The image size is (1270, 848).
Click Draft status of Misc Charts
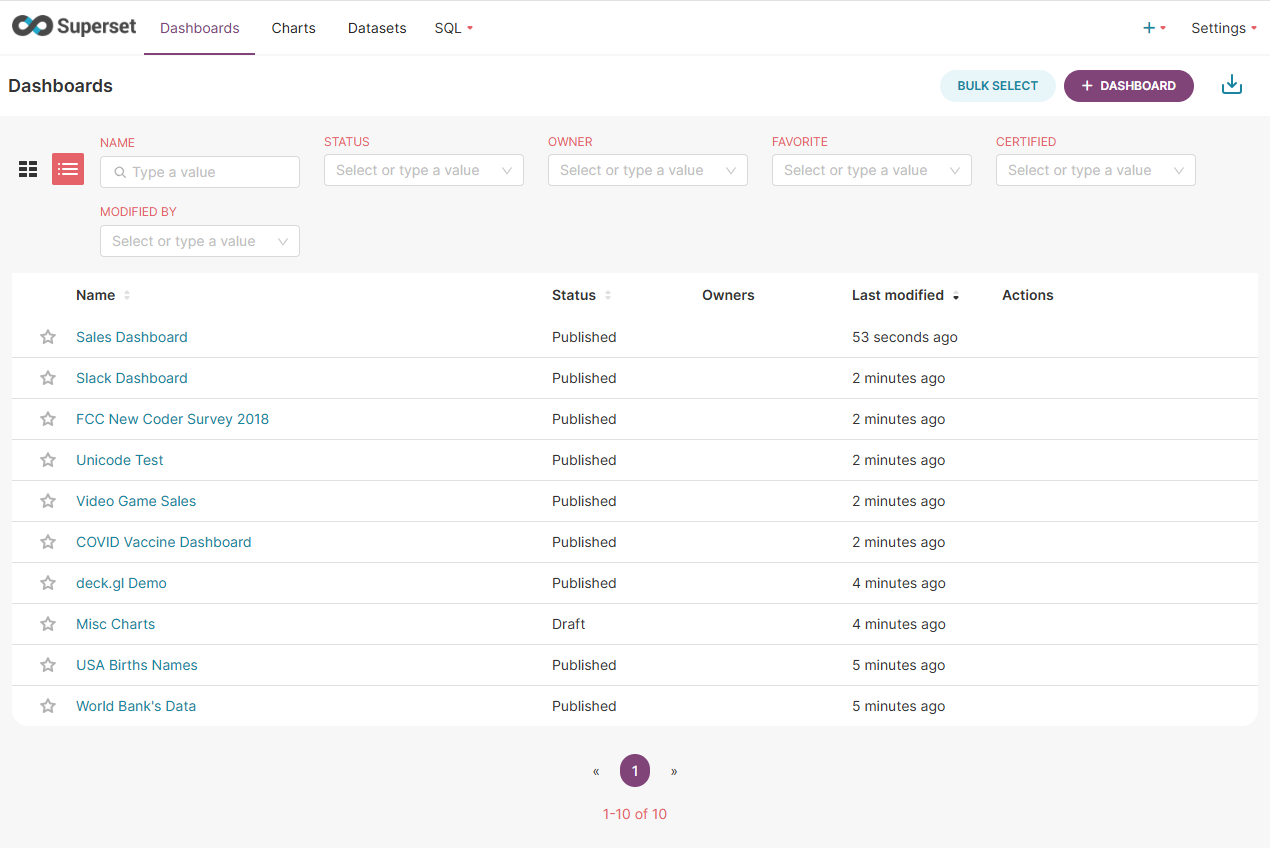click(x=569, y=624)
